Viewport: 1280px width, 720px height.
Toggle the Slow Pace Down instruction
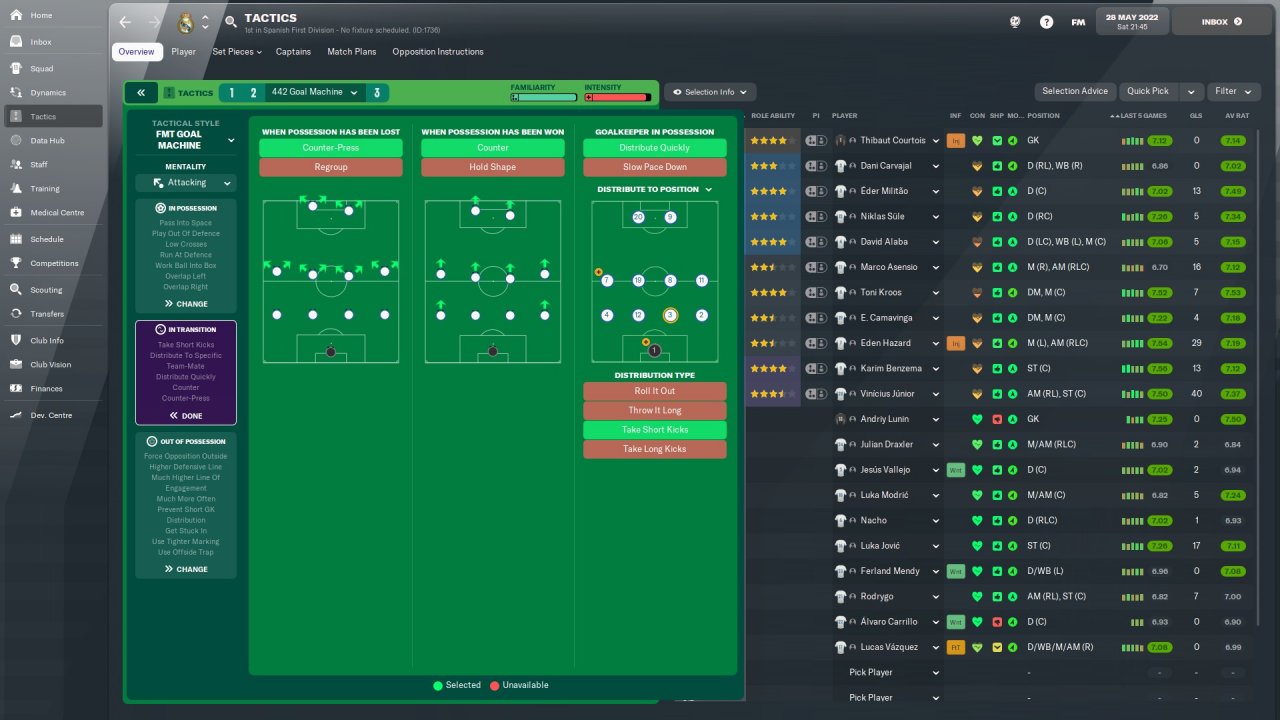[x=655, y=167]
